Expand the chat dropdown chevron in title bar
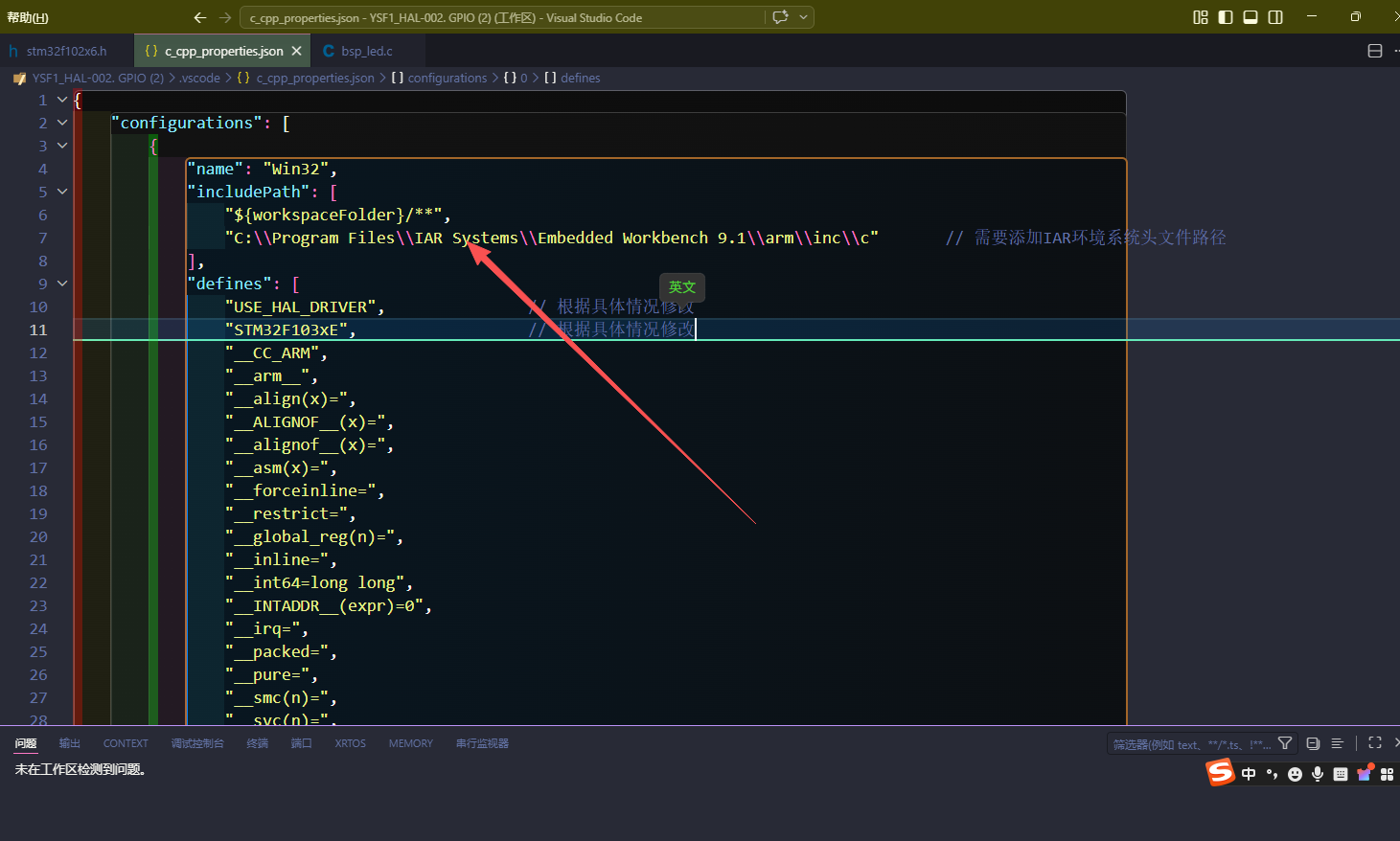1400x841 pixels. 804,17
